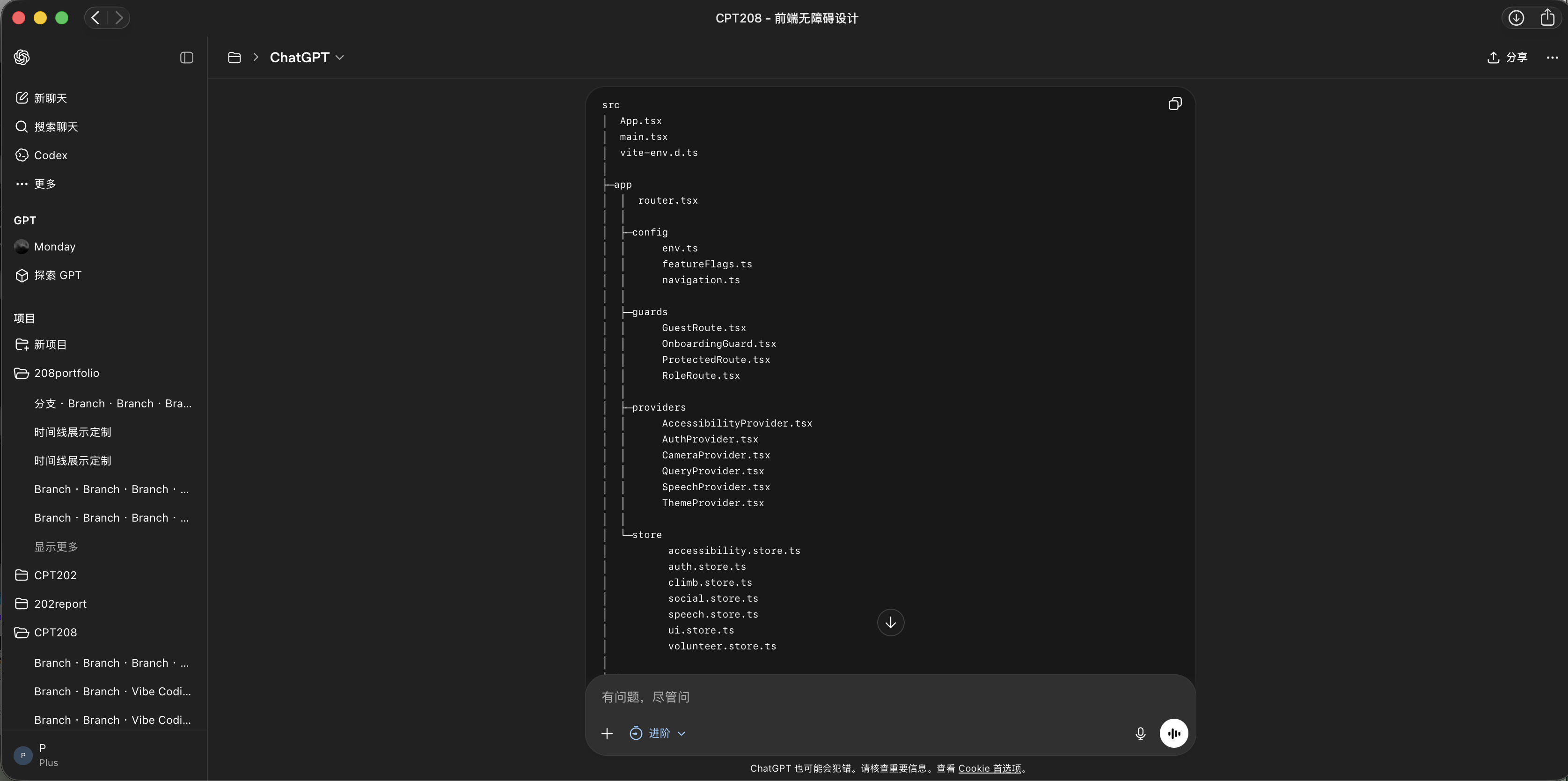Open 搜索聊天 search chats
This screenshot has width=1568, height=781.
click(x=103, y=126)
